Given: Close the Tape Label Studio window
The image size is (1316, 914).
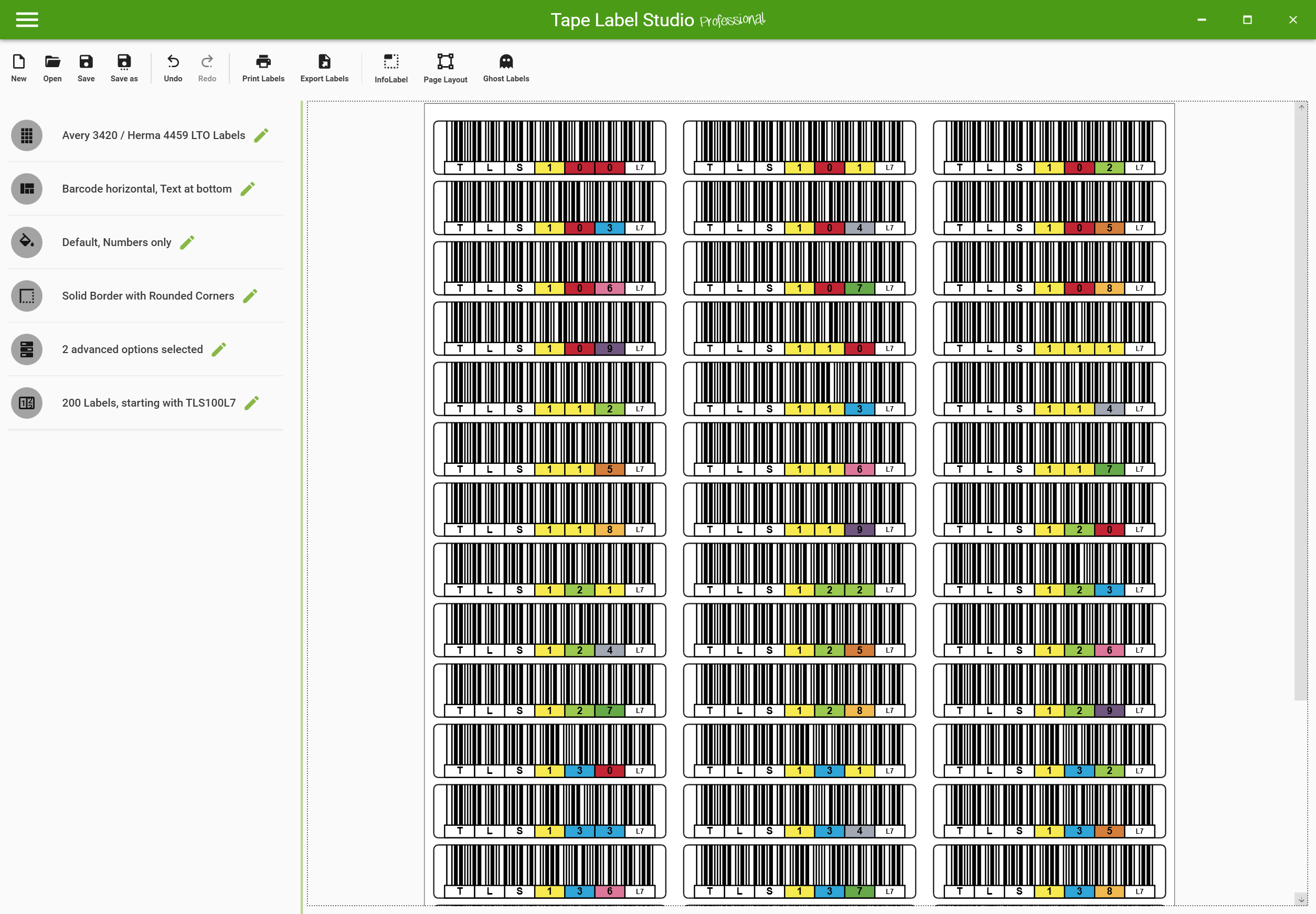Looking at the screenshot, I should [1293, 20].
